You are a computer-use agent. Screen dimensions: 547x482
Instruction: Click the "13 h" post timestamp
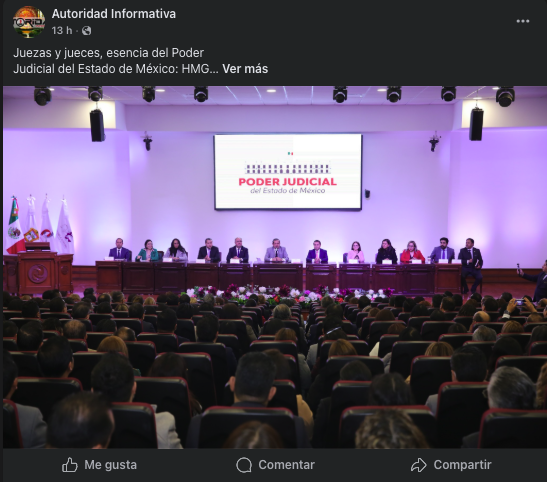(x=62, y=31)
